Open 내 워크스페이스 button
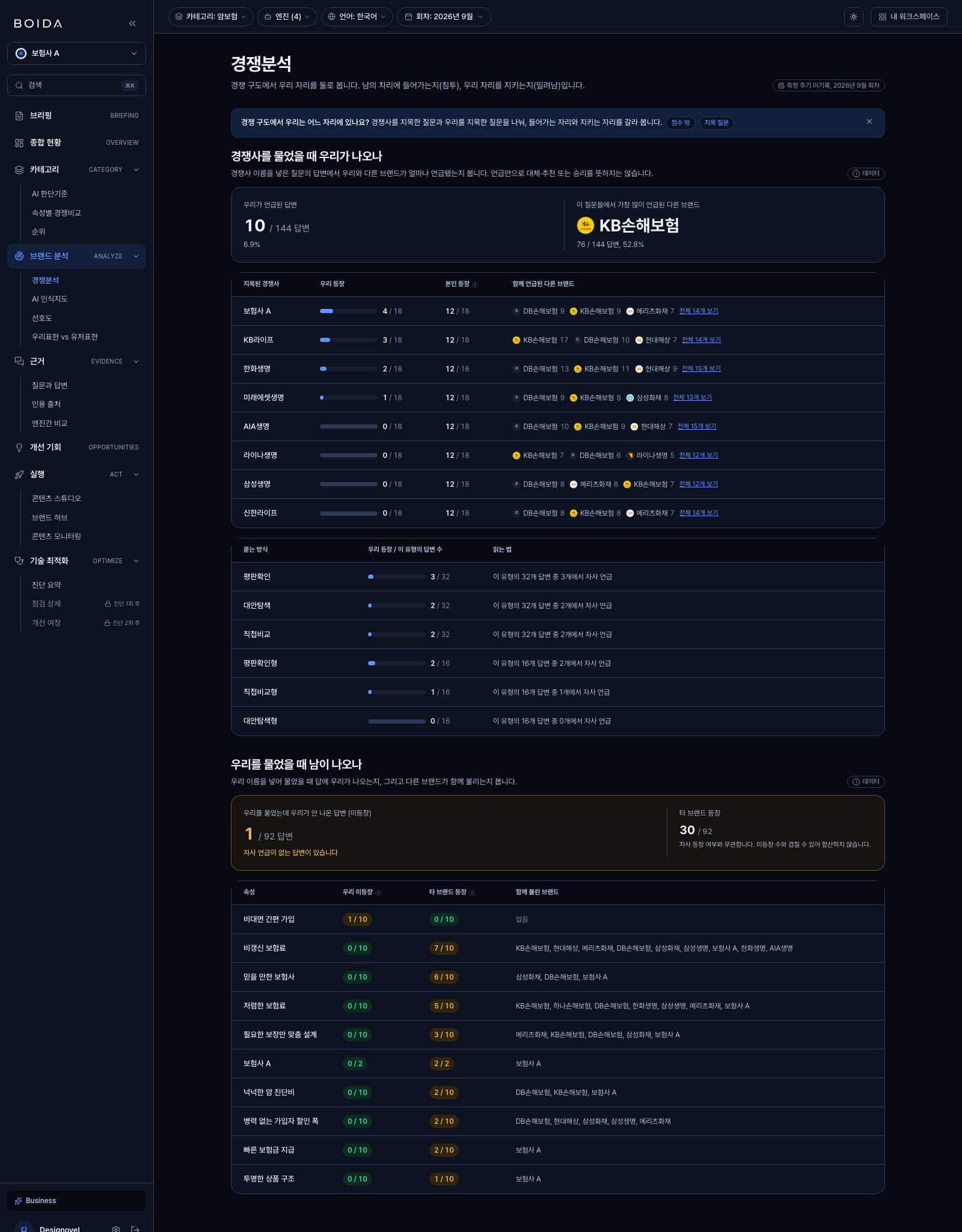The width and height of the screenshot is (962, 1232). pyautogui.click(x=908, y=17)
